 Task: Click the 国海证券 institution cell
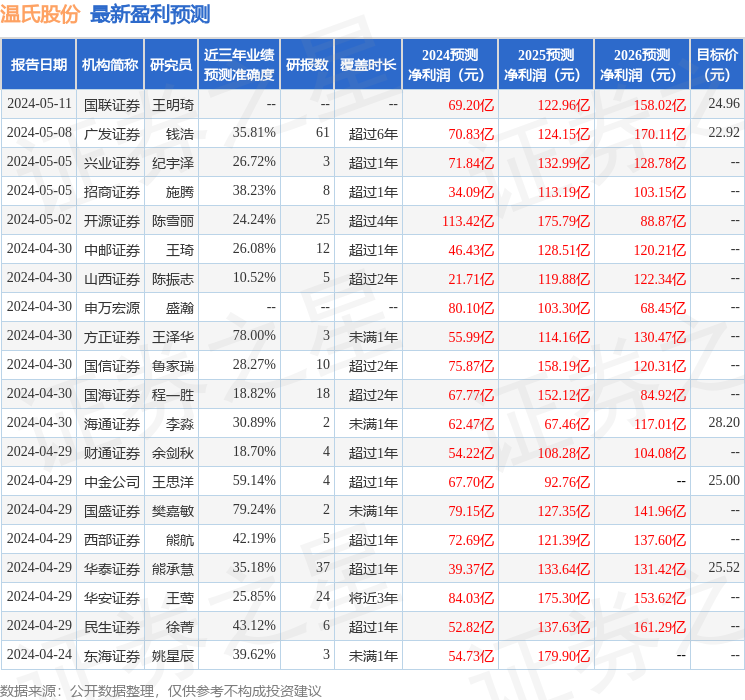[x=112, y=395]
